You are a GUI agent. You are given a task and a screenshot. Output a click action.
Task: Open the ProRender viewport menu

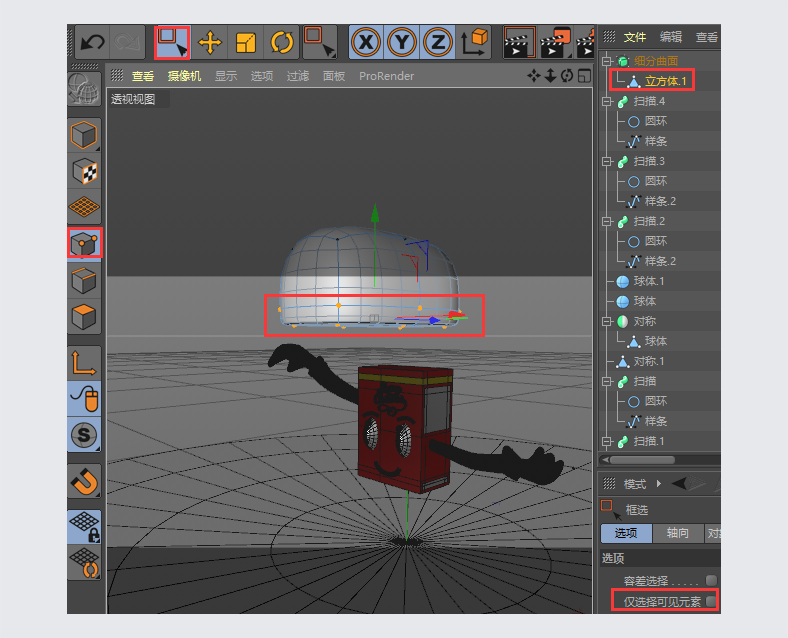(386, 76)
